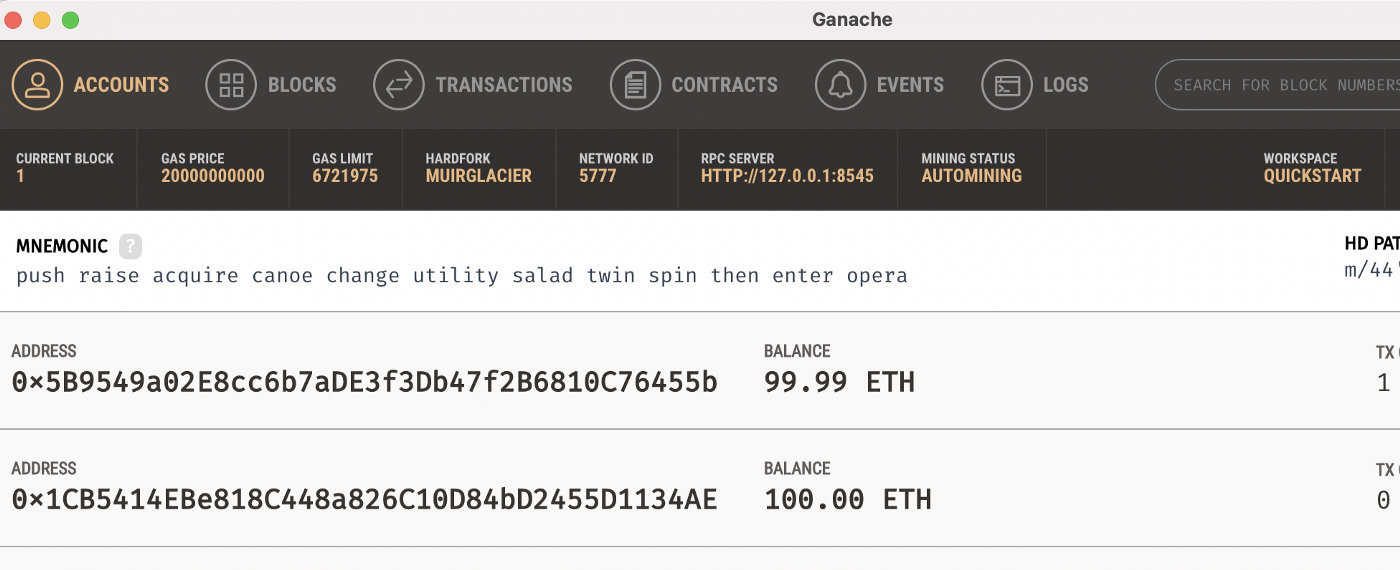Click the mnemonic help question mark
The image size is (1400, 570).
point(131,246)
